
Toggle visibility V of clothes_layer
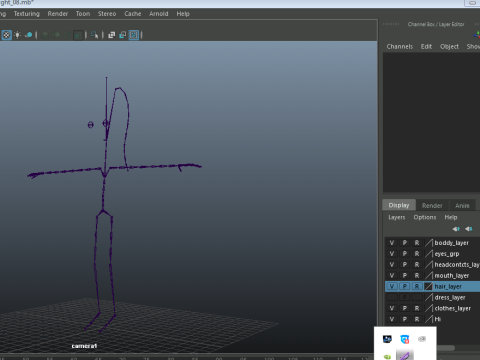[392, 308]
